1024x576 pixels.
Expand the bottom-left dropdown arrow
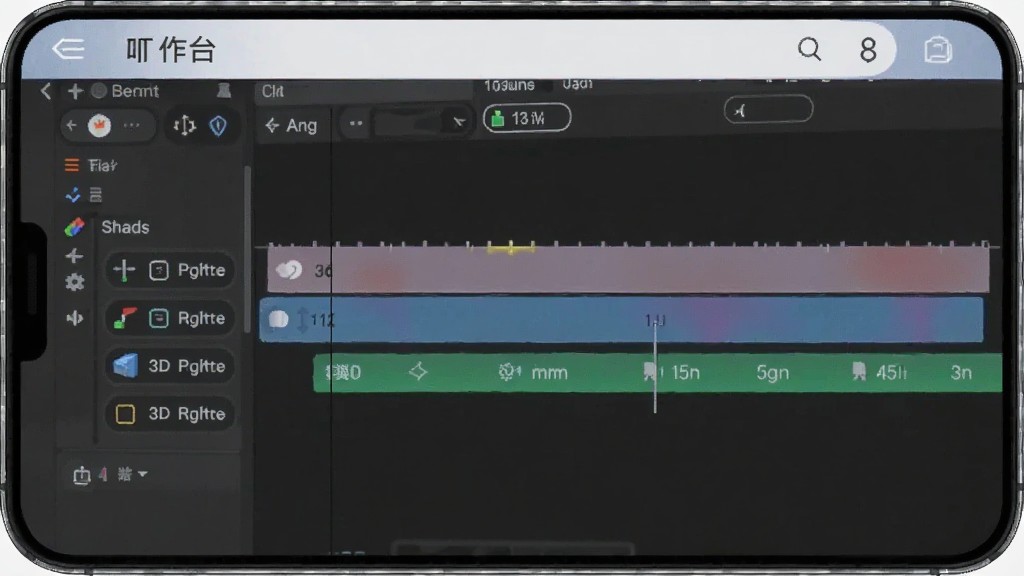point(142,473)
